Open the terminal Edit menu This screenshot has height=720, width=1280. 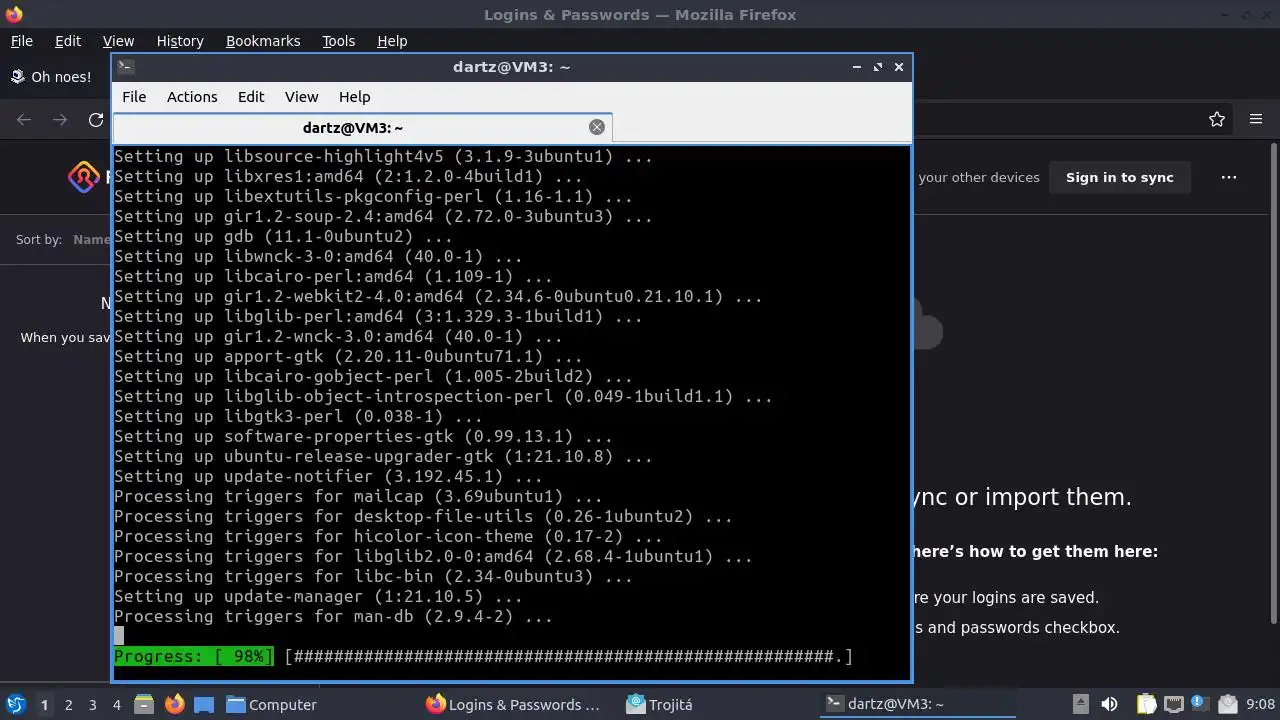coord(251,97)
